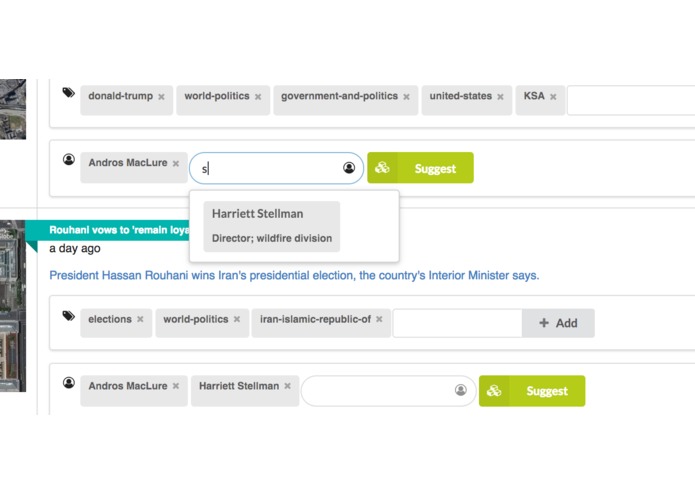
Task: Delete the government-and-politics tag
Action: coord(406,97)
